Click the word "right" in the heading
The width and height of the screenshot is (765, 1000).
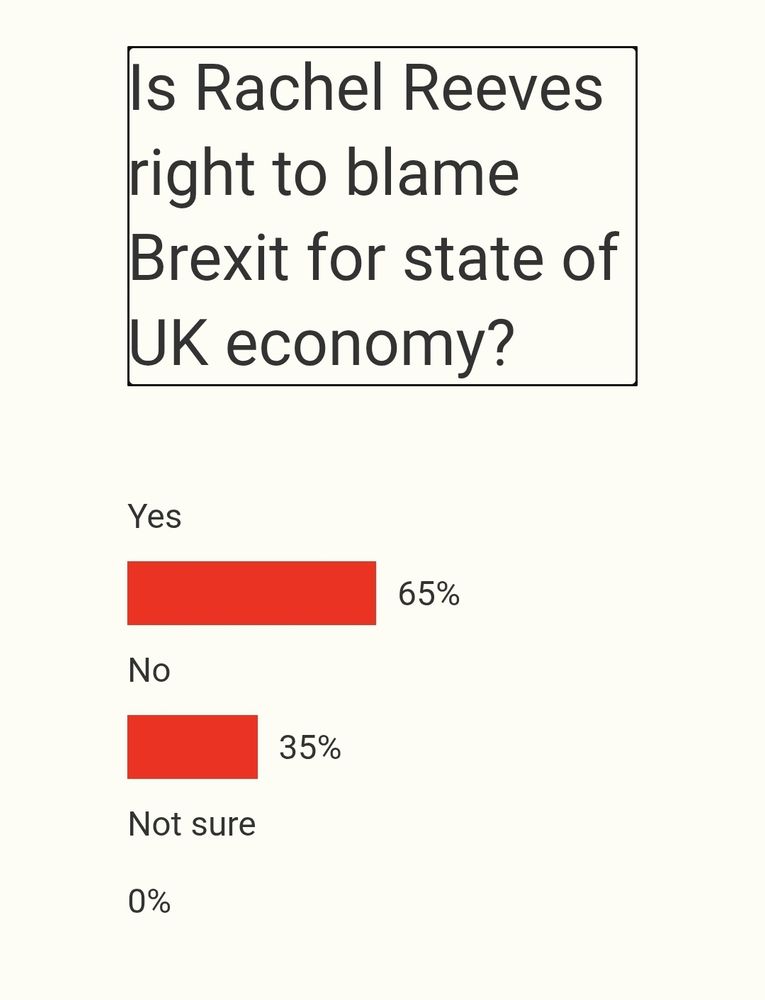191,176
